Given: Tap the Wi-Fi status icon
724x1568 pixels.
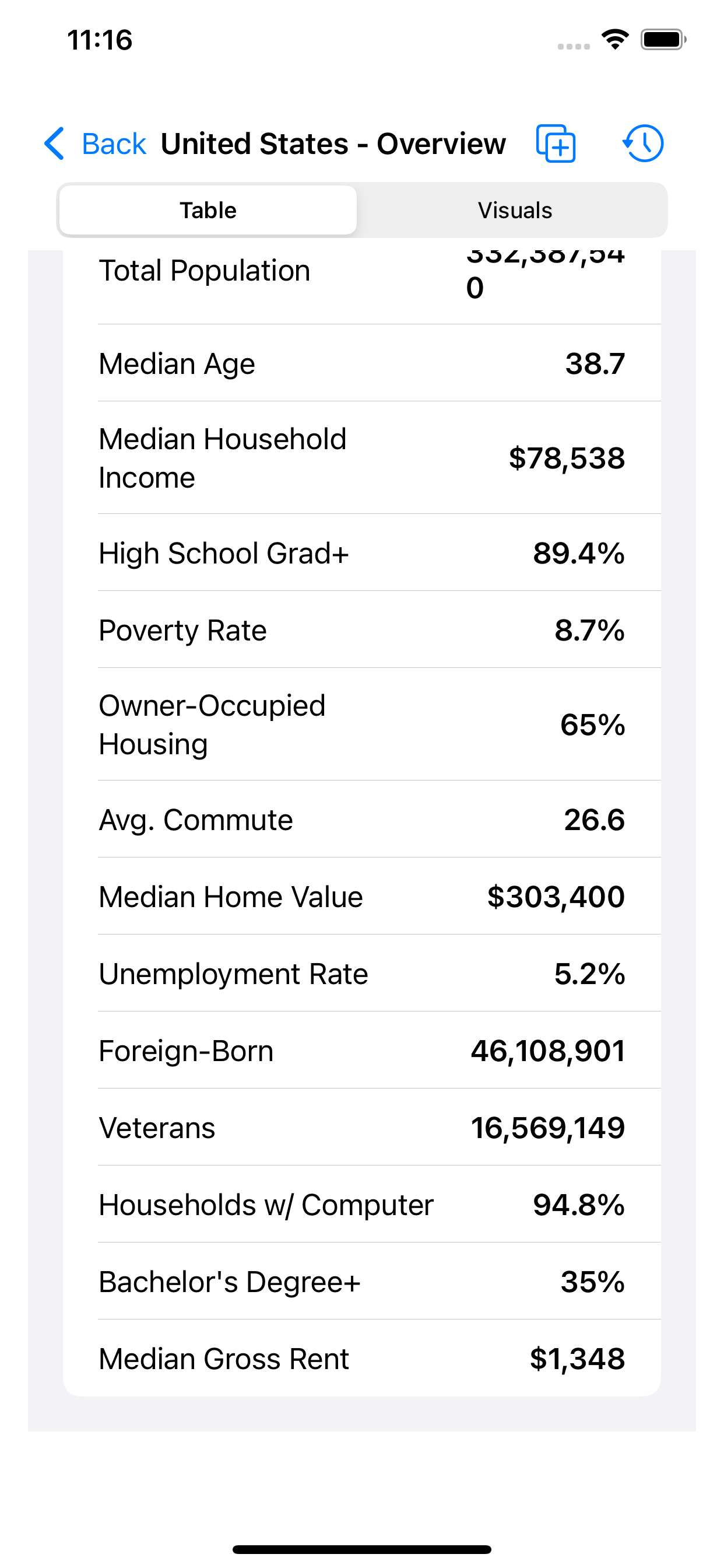Looking at the screenshot, I should [x=615, y=40].
